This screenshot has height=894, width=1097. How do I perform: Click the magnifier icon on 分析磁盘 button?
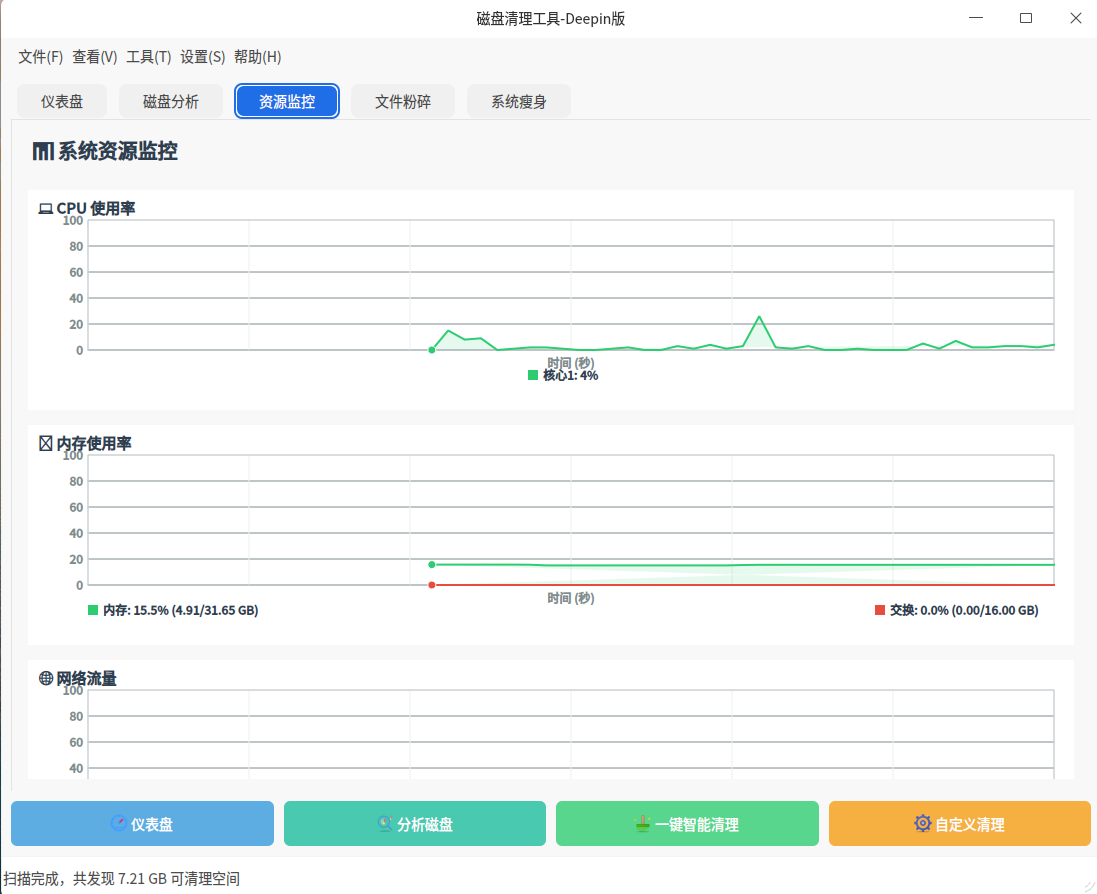pyautogui.click(x=385, y=823)
